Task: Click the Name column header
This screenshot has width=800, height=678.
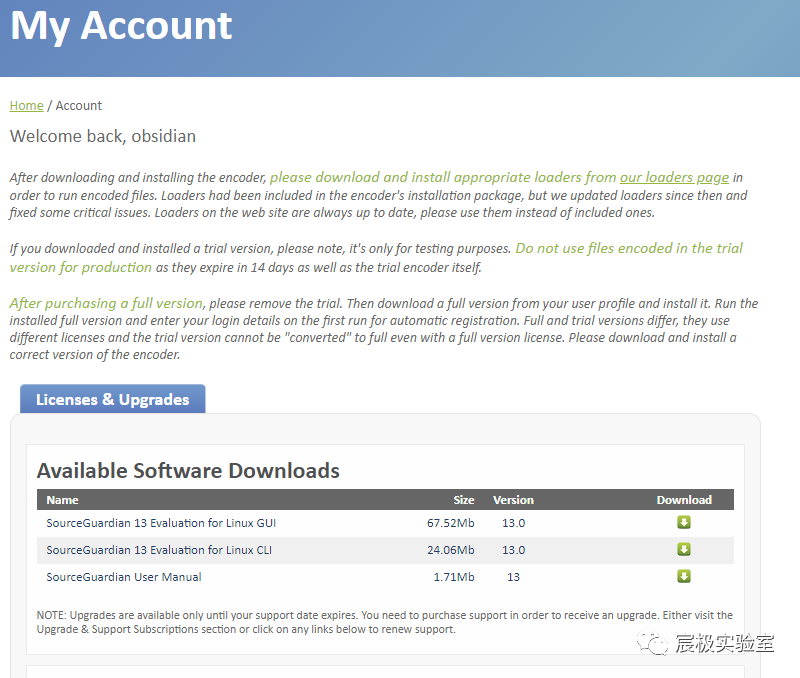Action: [x=62, y=500]
